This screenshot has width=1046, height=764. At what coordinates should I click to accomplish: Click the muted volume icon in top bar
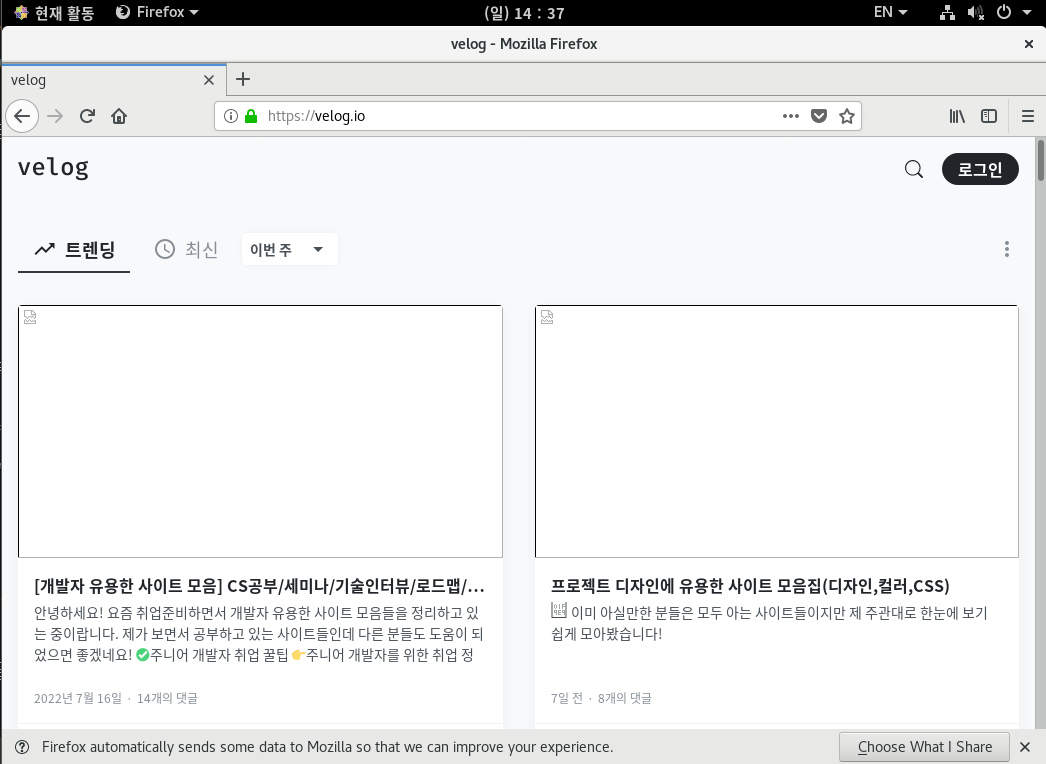[x=975, y=12]
